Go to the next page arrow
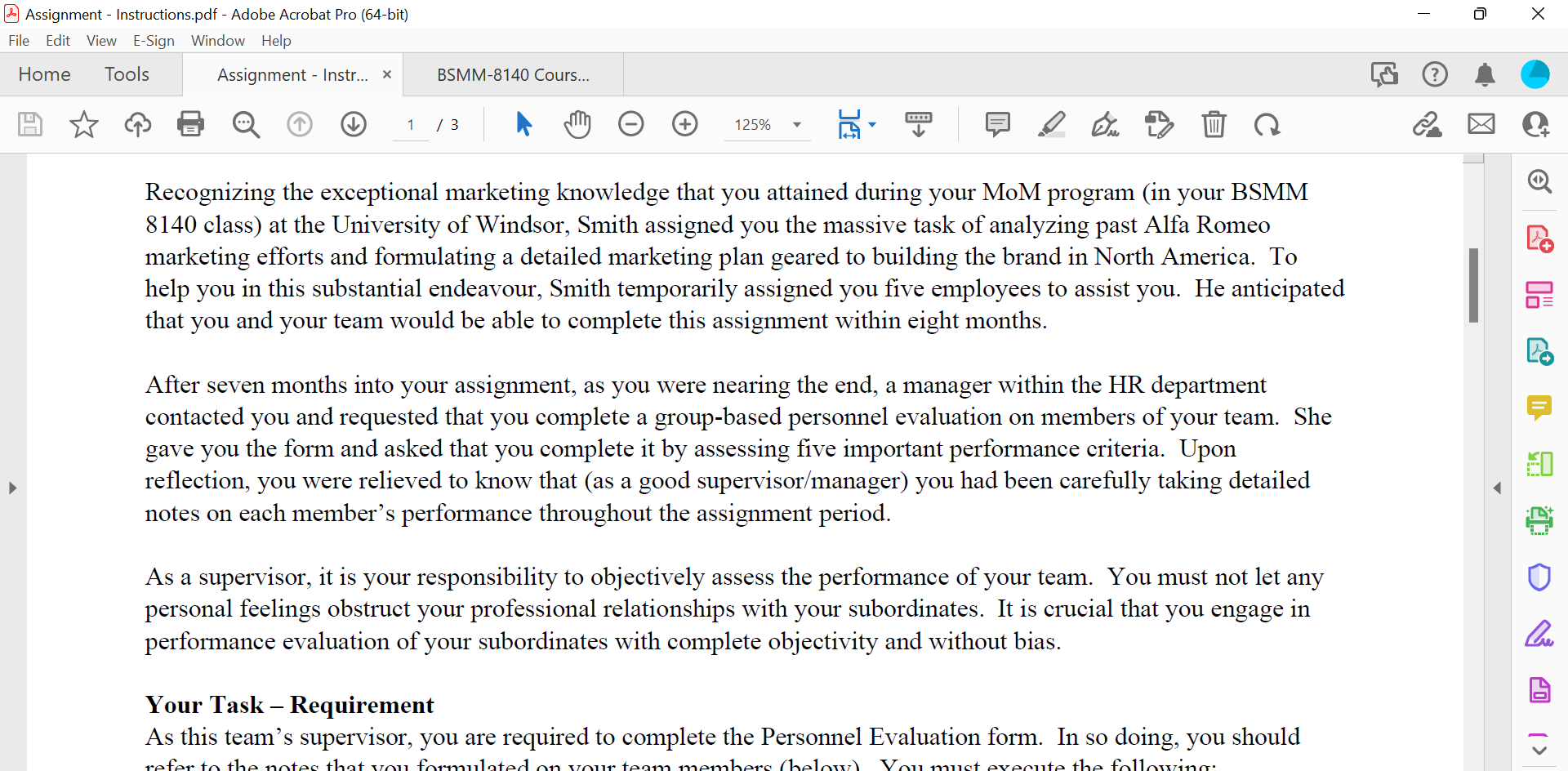1568x771 pixels. coord(354,124)
